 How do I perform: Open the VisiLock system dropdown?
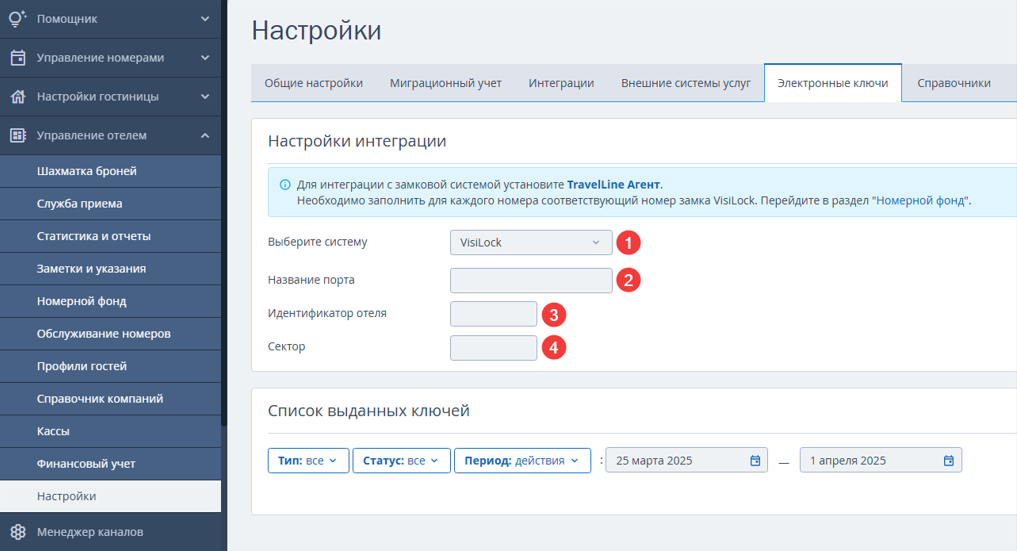[531, 242]
